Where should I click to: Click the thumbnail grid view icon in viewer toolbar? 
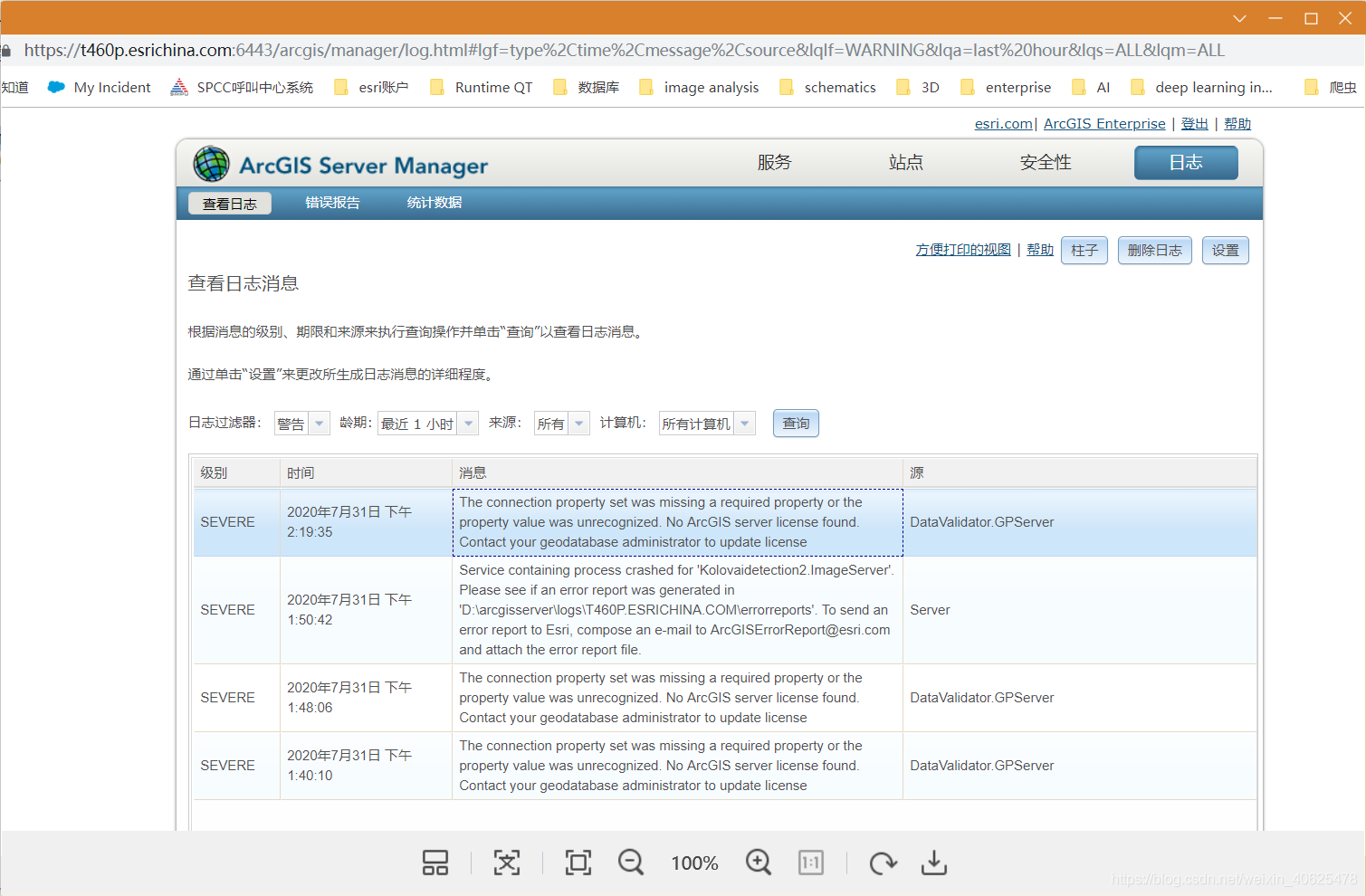click(x=435, y=863)
